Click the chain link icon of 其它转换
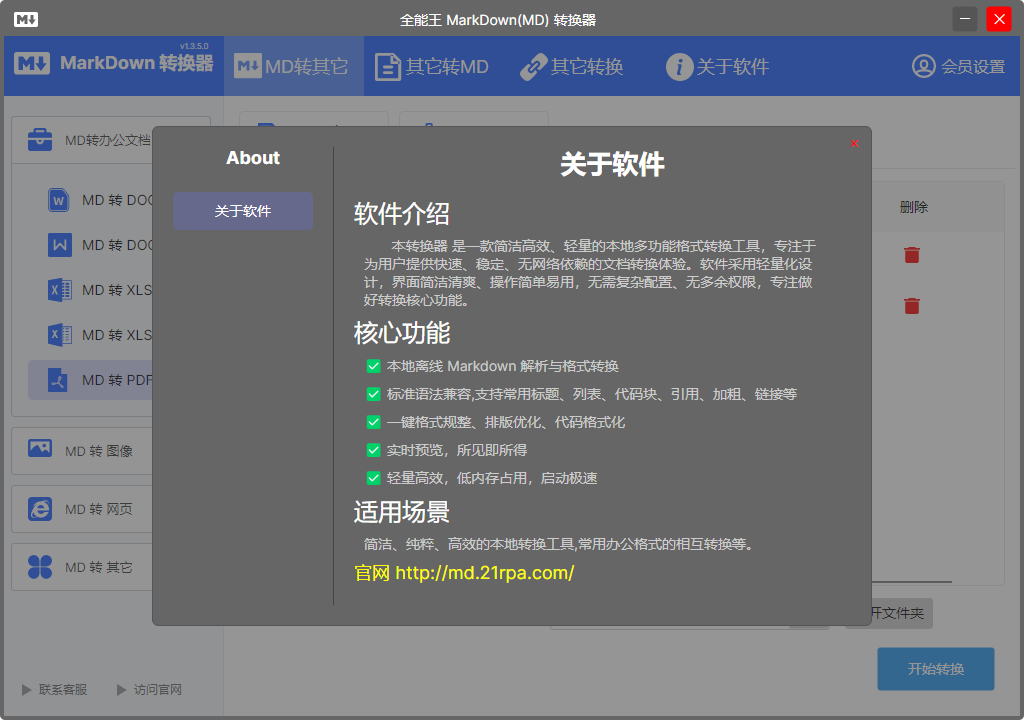 (x=534, y=67)
